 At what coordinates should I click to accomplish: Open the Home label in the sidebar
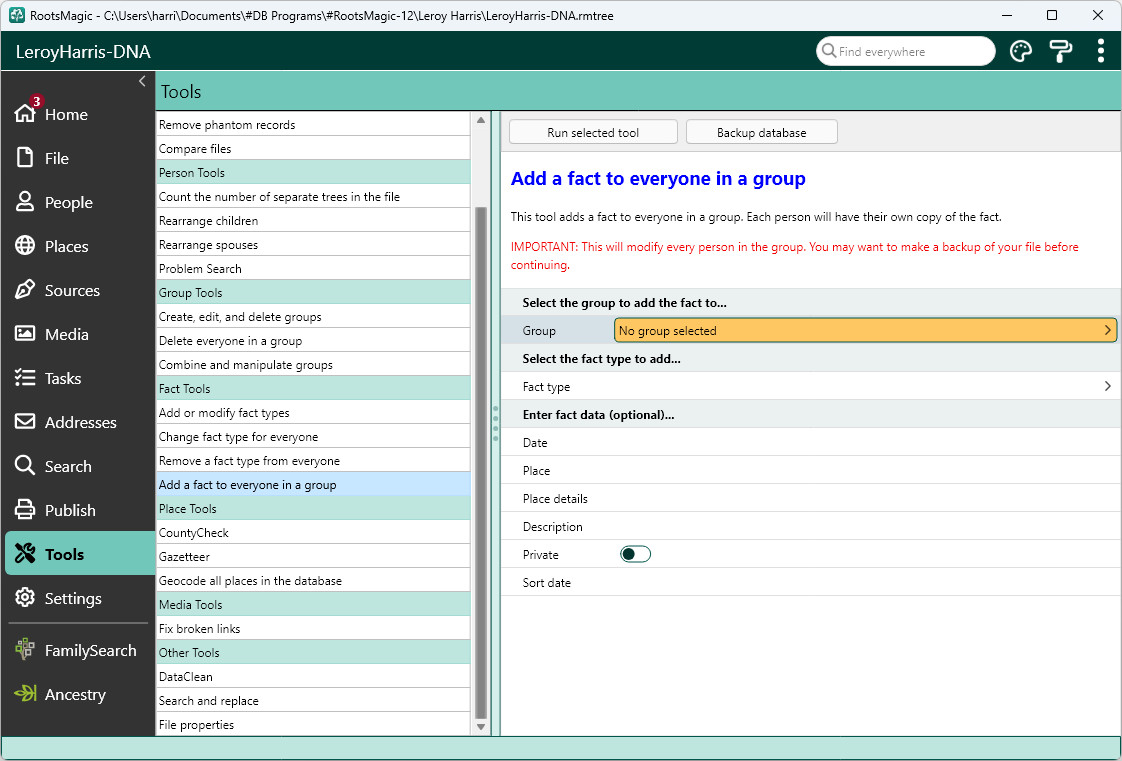tap(67, 114)
